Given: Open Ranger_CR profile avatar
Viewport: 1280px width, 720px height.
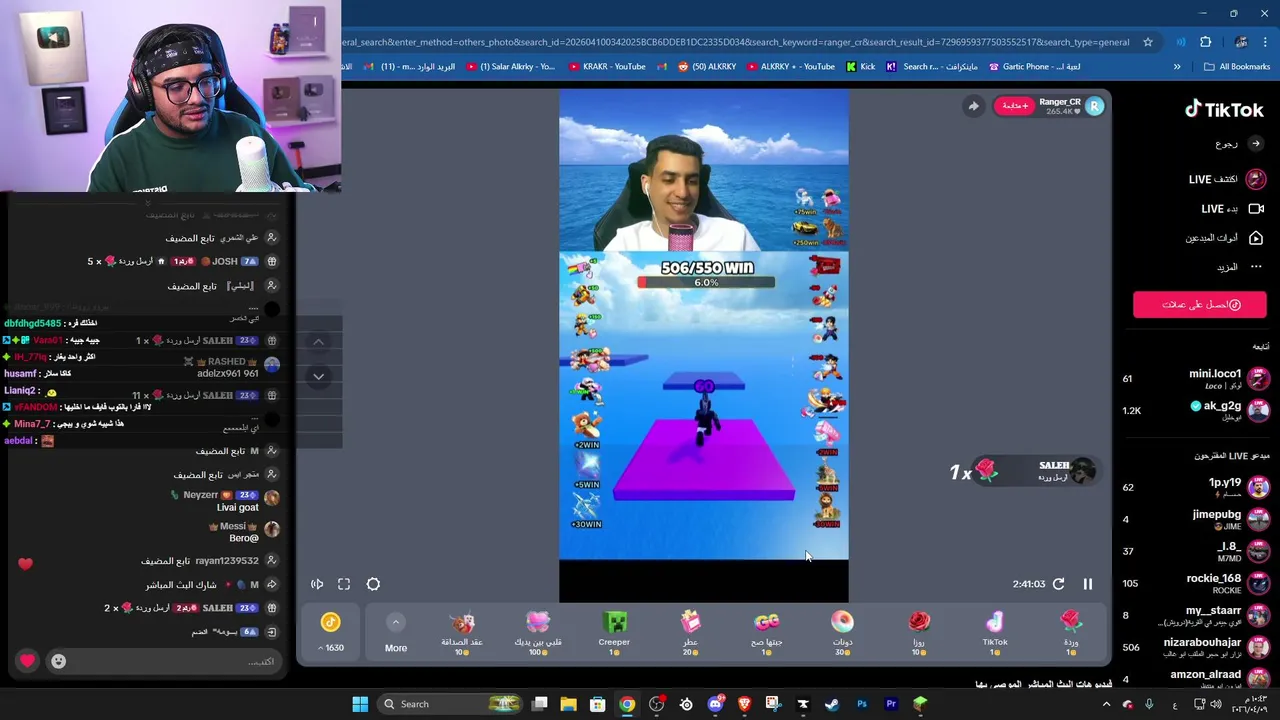Looking at the screenshot, I should coord(1094,106).
